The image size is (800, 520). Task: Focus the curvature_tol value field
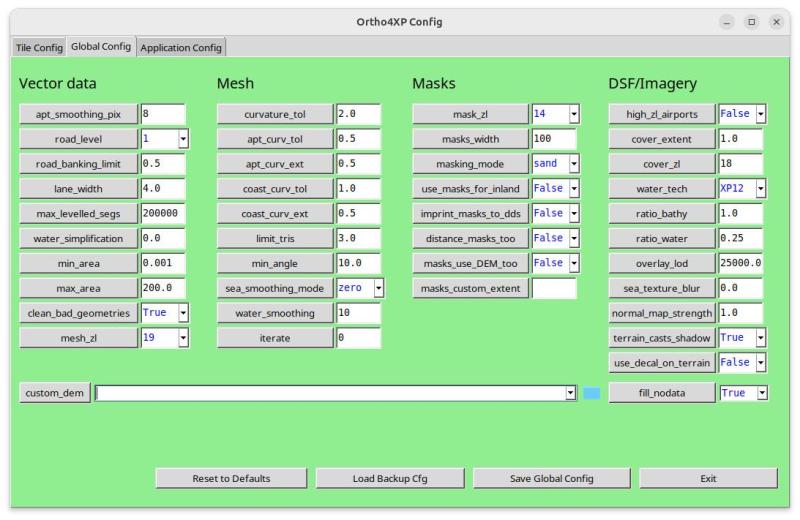[x=358, y=114]
